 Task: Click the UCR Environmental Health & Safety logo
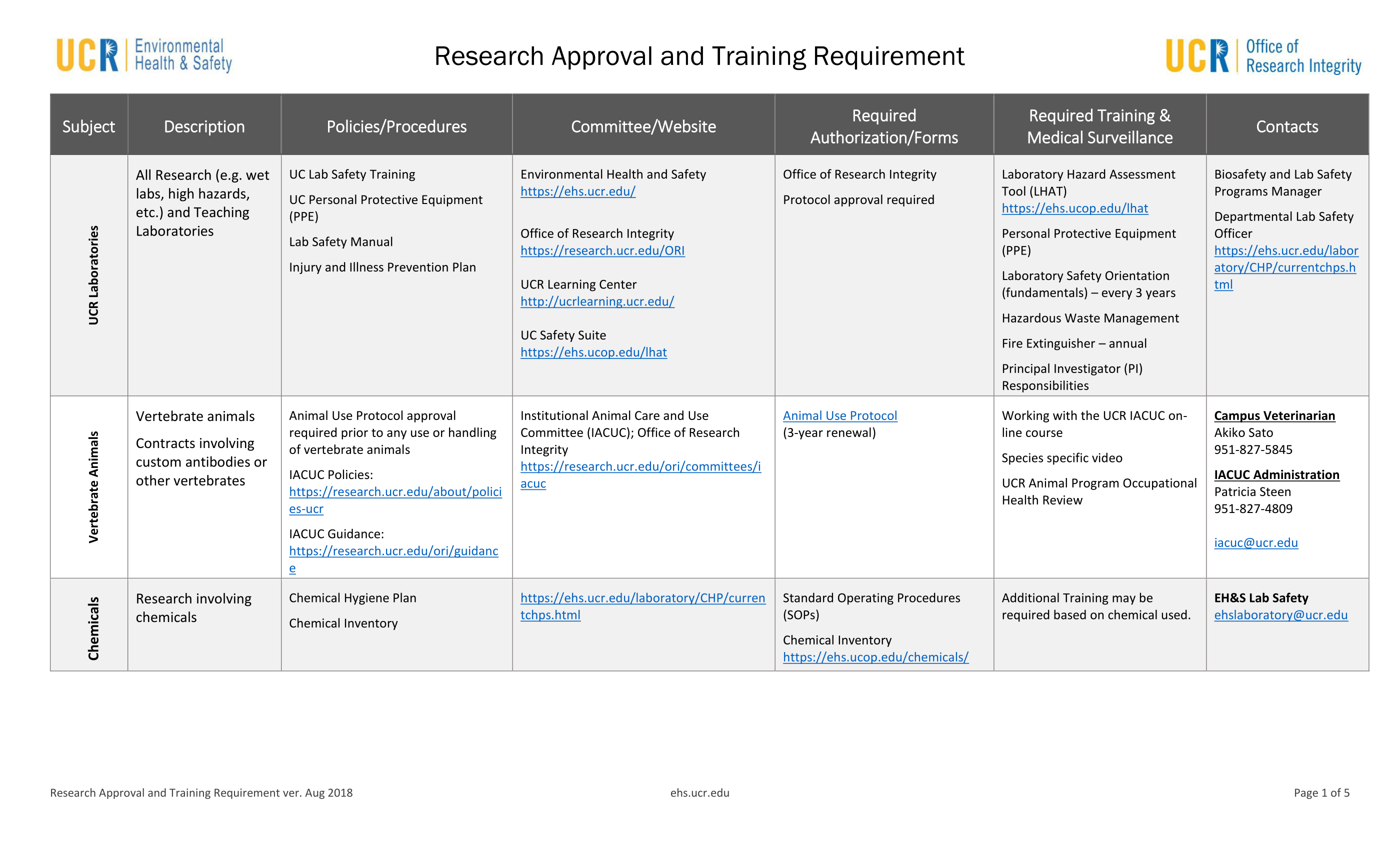tap(144, 55)
